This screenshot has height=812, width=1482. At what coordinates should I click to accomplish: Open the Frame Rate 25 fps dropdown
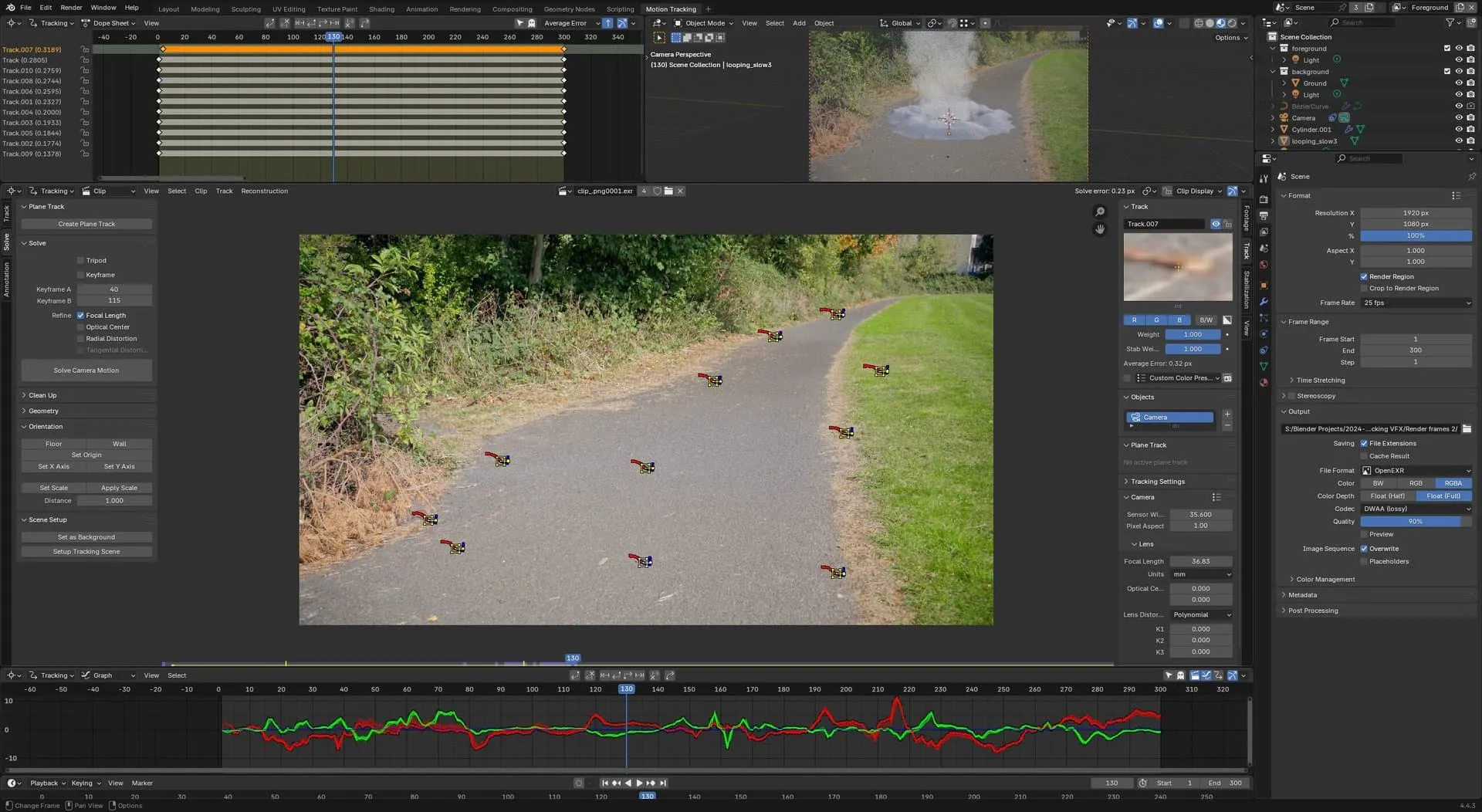[1416, 303]
